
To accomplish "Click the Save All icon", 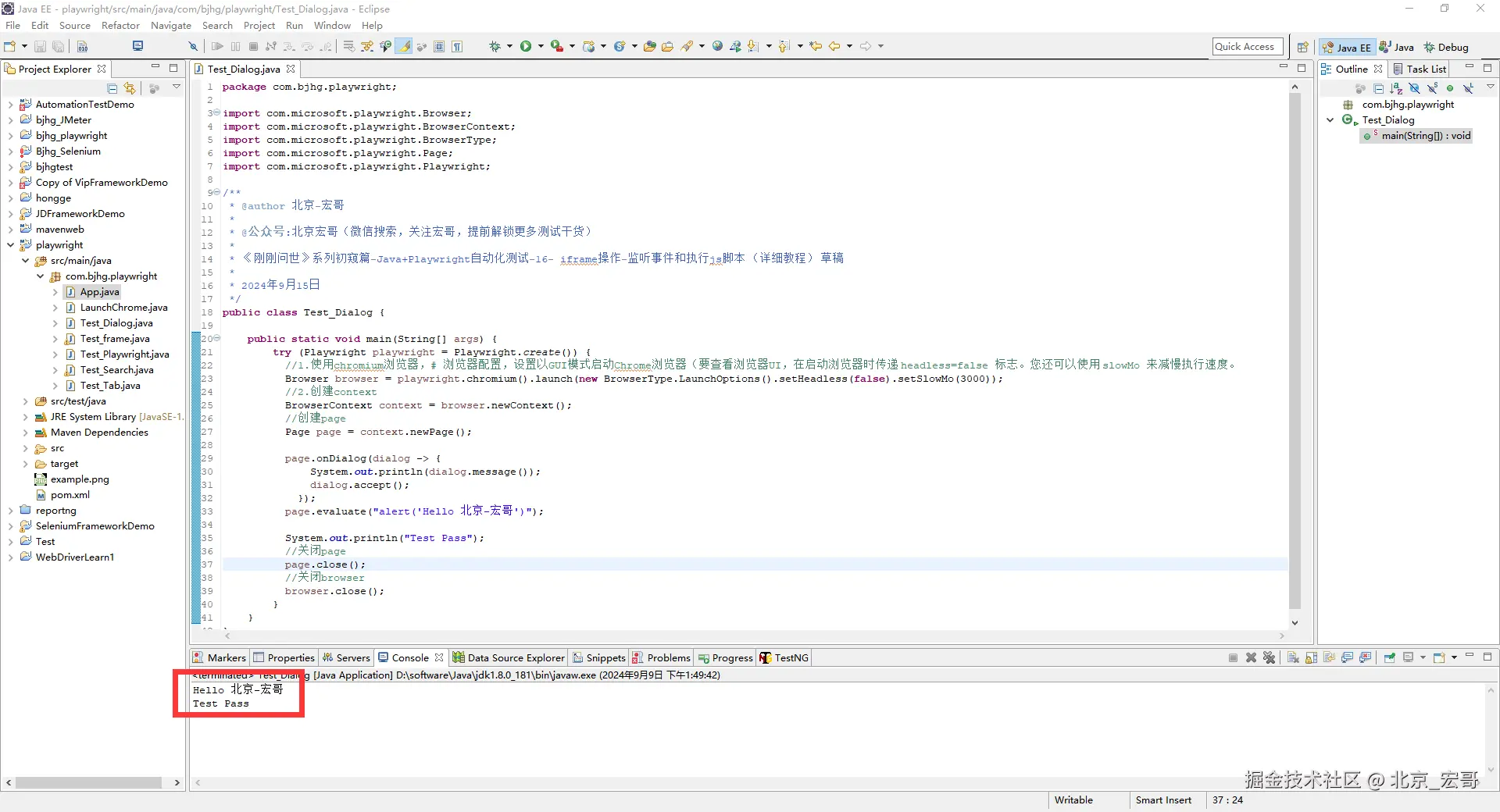I will coord(58,46).
